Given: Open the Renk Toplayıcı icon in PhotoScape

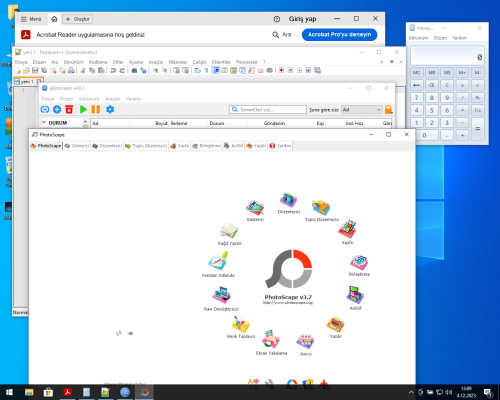Looking at the screenshot, I should (x=240, y=324).
